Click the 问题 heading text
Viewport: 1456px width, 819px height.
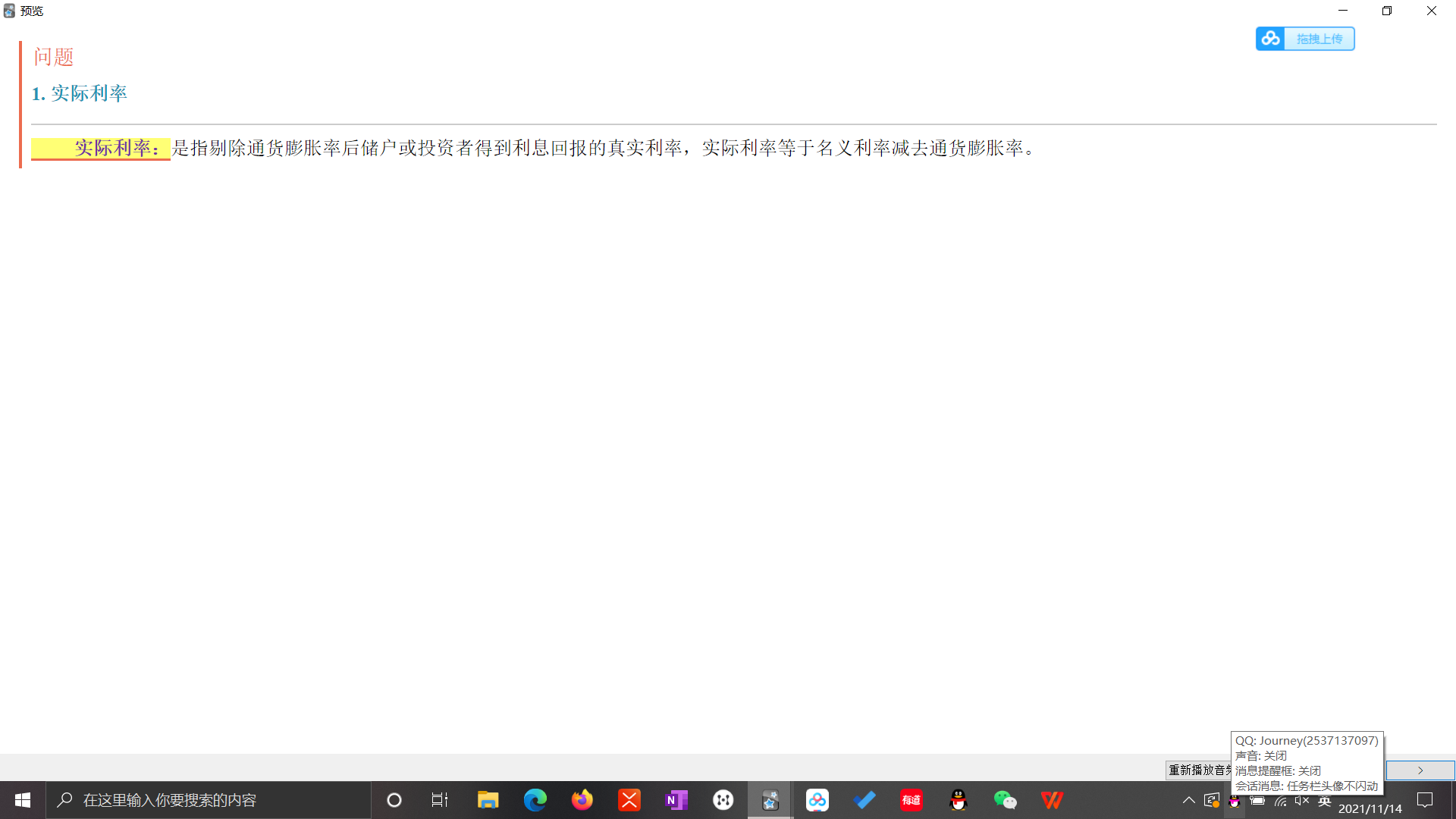54,57
